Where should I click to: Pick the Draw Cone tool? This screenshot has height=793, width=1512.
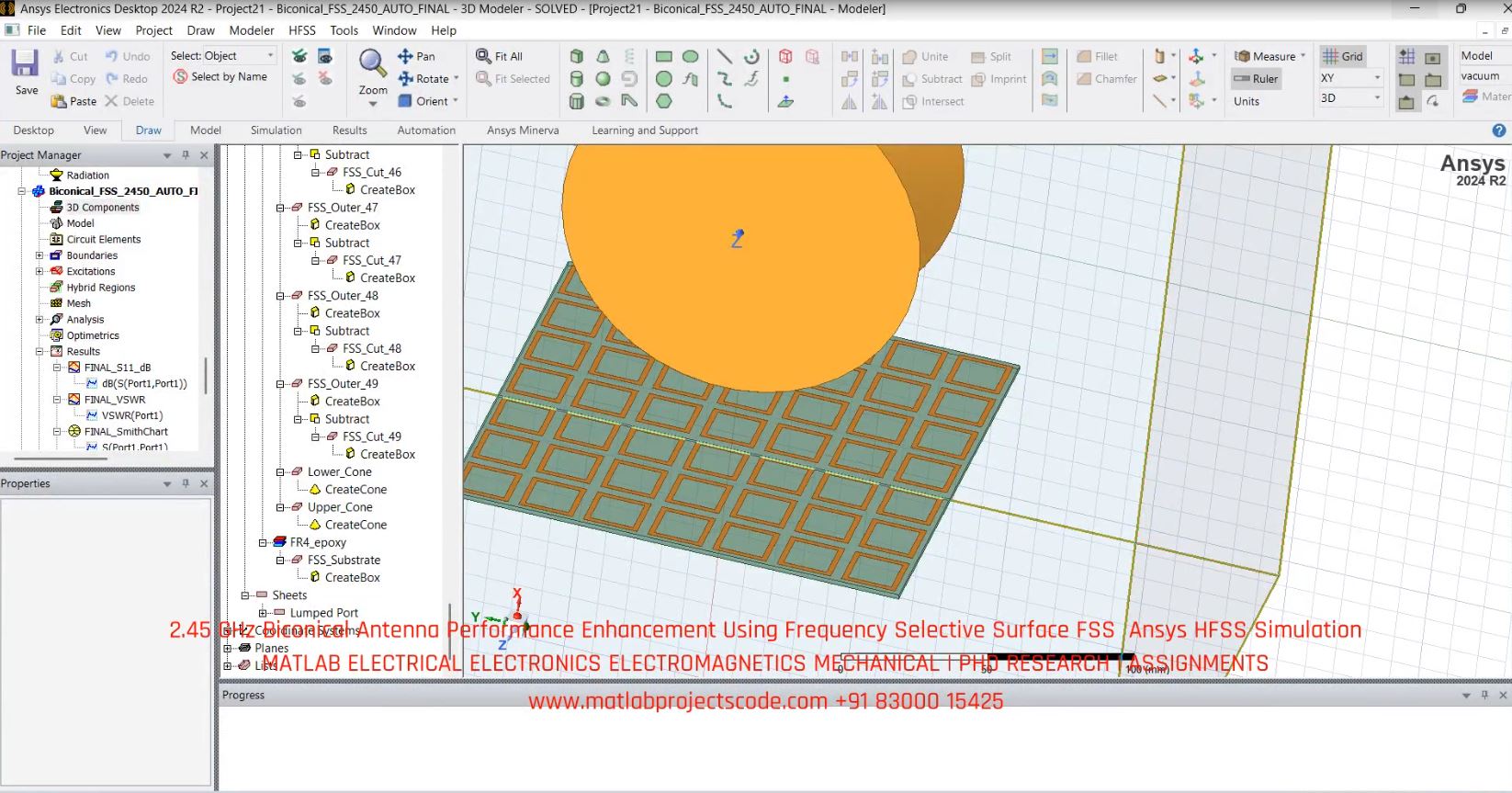point(603,56)
